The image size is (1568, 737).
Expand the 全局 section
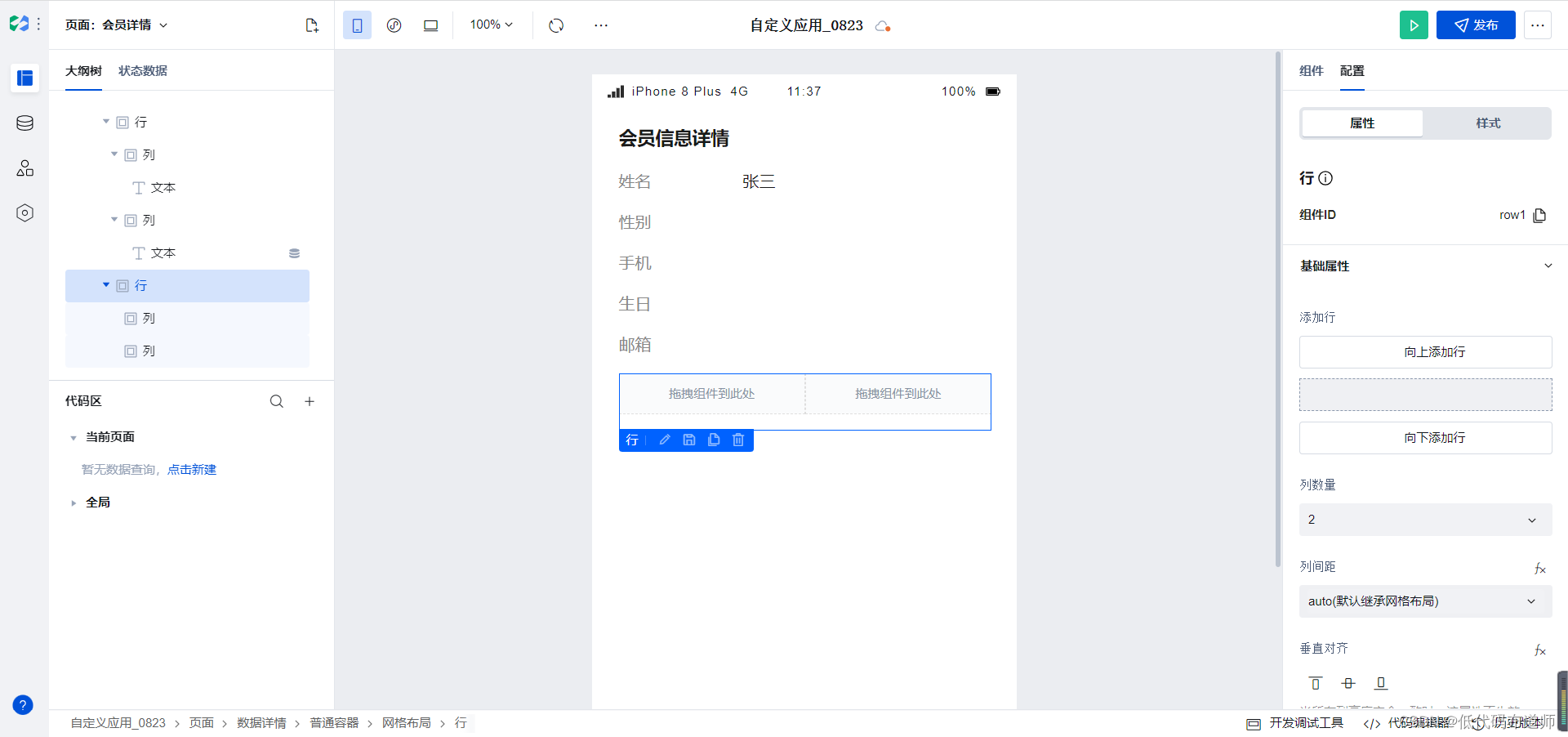click(73, 503)
